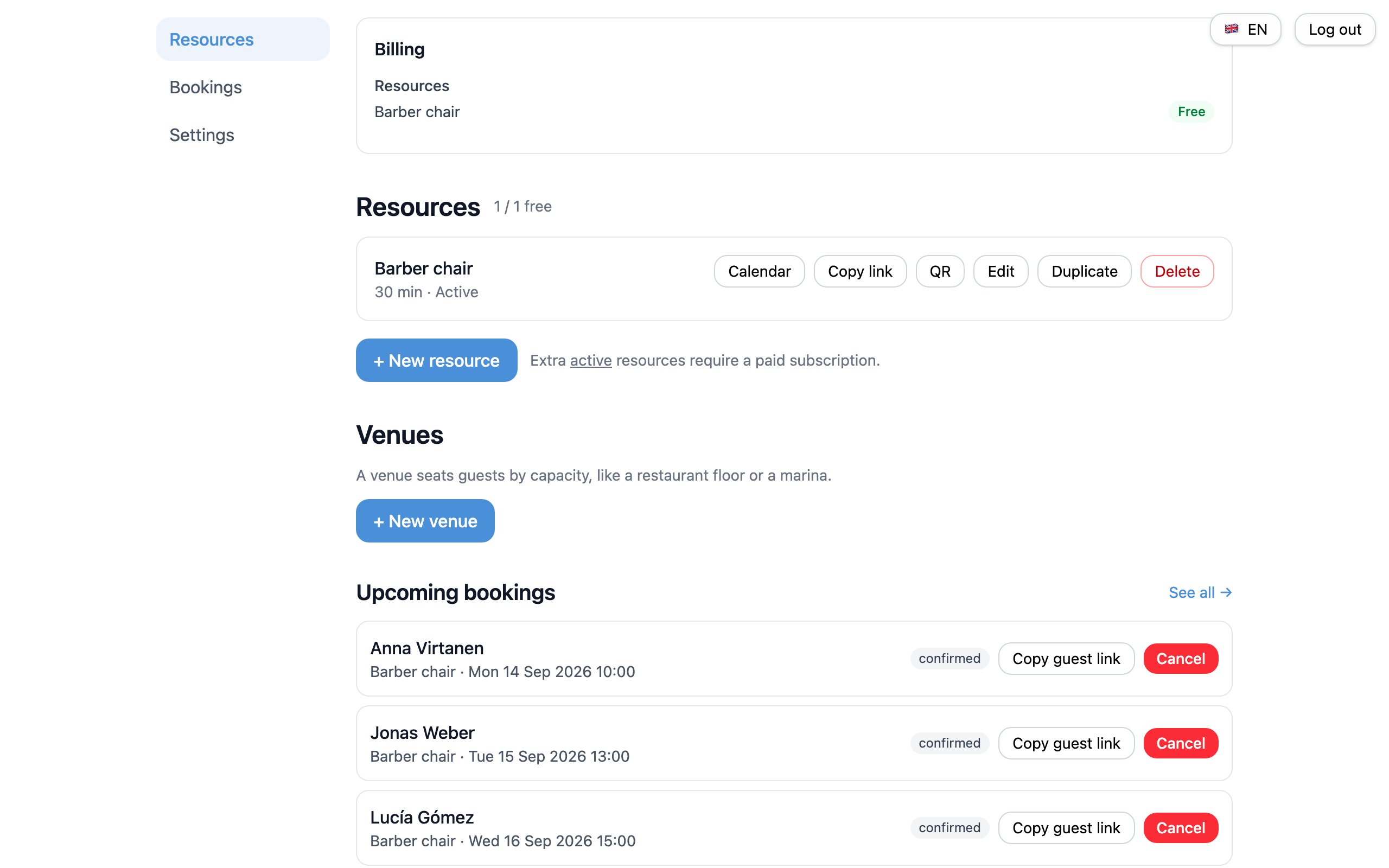Screen dimensions: 1389x868
Task: Open Settings from the sidebar
Action: [243, 135]
